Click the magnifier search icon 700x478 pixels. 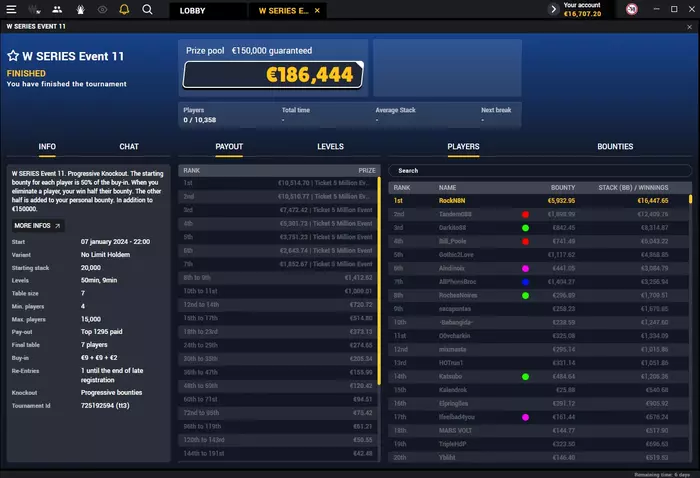pos(147,9)
